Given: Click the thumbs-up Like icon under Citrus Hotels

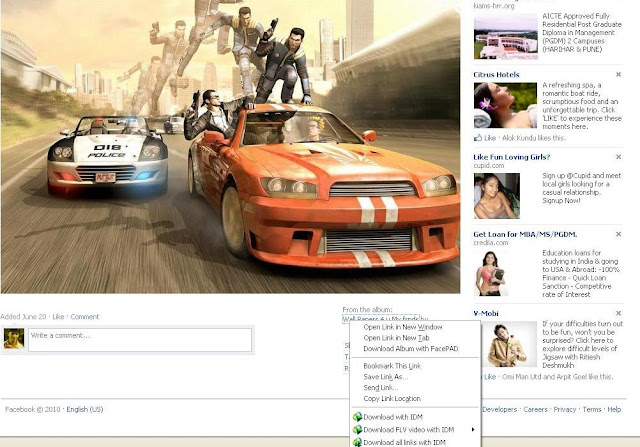Looking at the screenshot, I should (478, 138).
